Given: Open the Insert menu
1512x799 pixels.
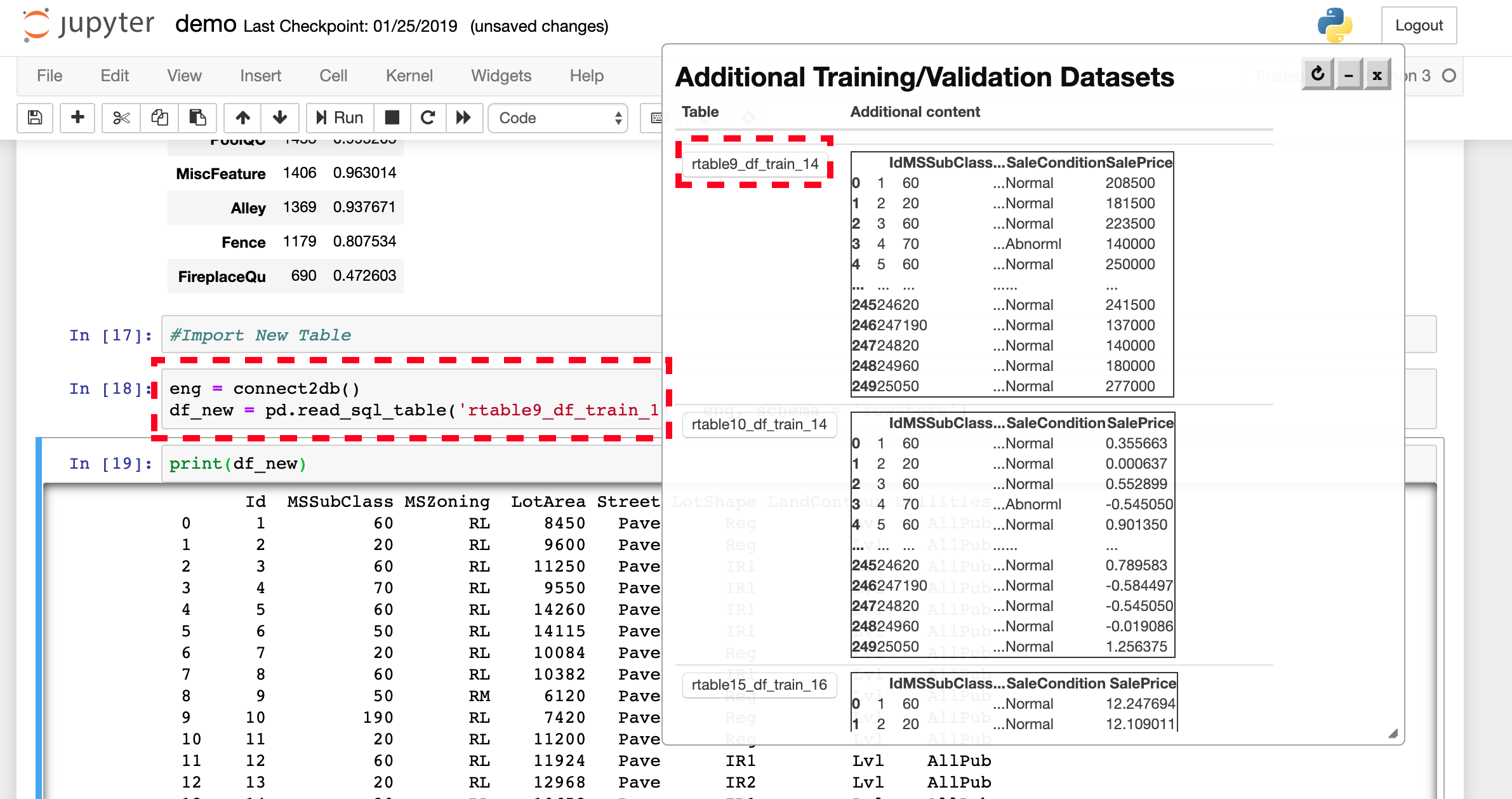Looking at the screenshot, I should click(x=261, y=76).
